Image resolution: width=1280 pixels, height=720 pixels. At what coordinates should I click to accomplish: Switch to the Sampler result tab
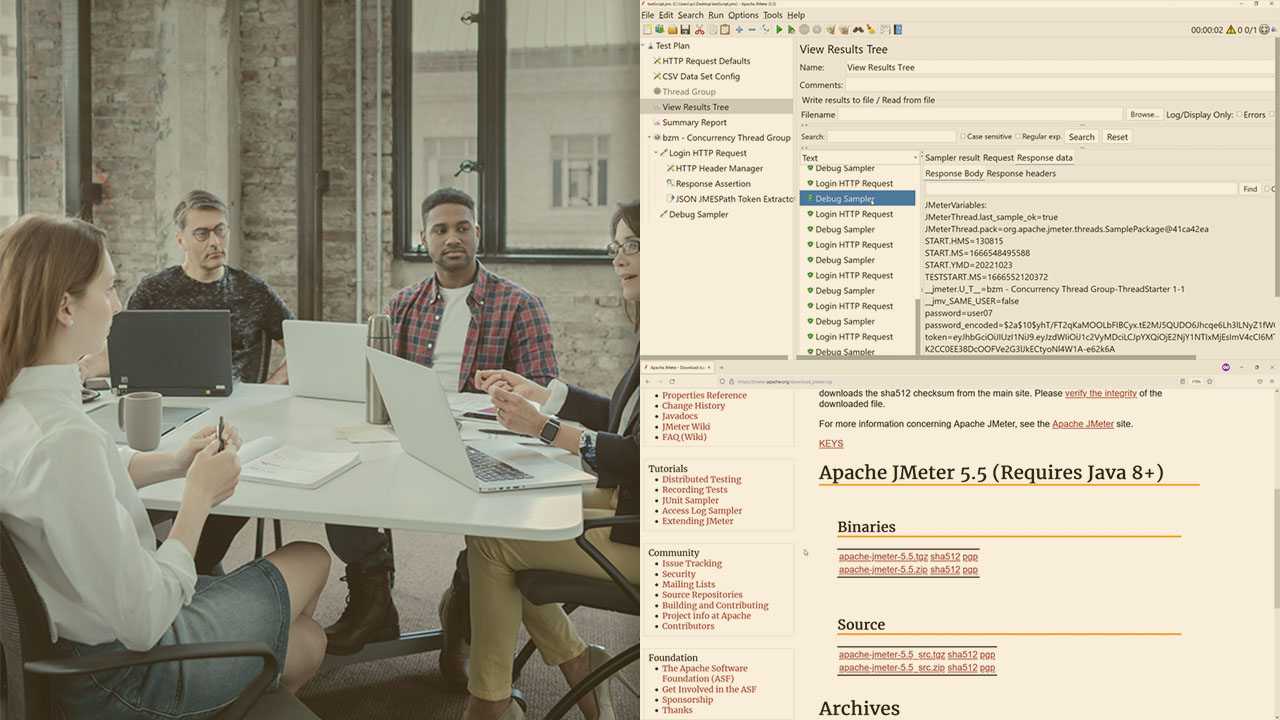[x=952, y=158]
